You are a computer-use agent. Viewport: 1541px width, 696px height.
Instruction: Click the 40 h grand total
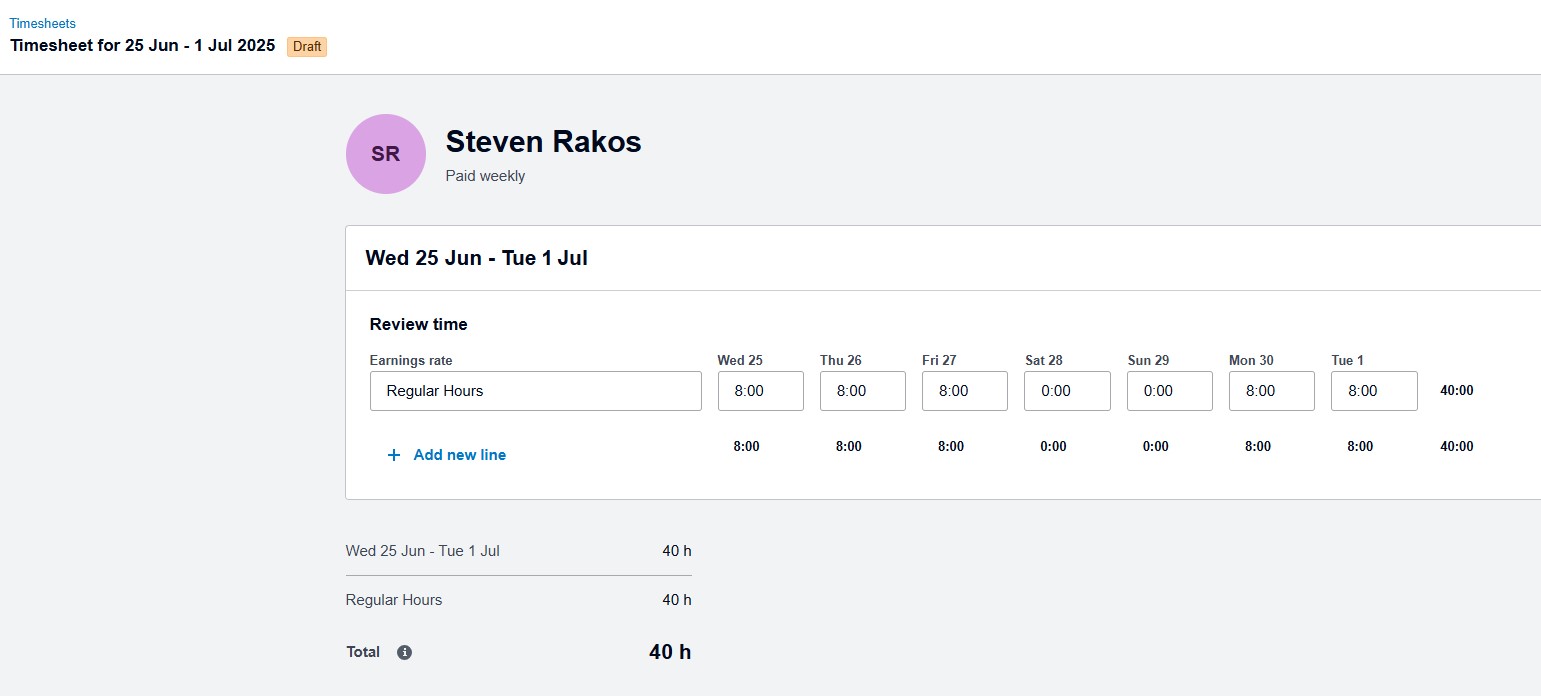point(669,652)
